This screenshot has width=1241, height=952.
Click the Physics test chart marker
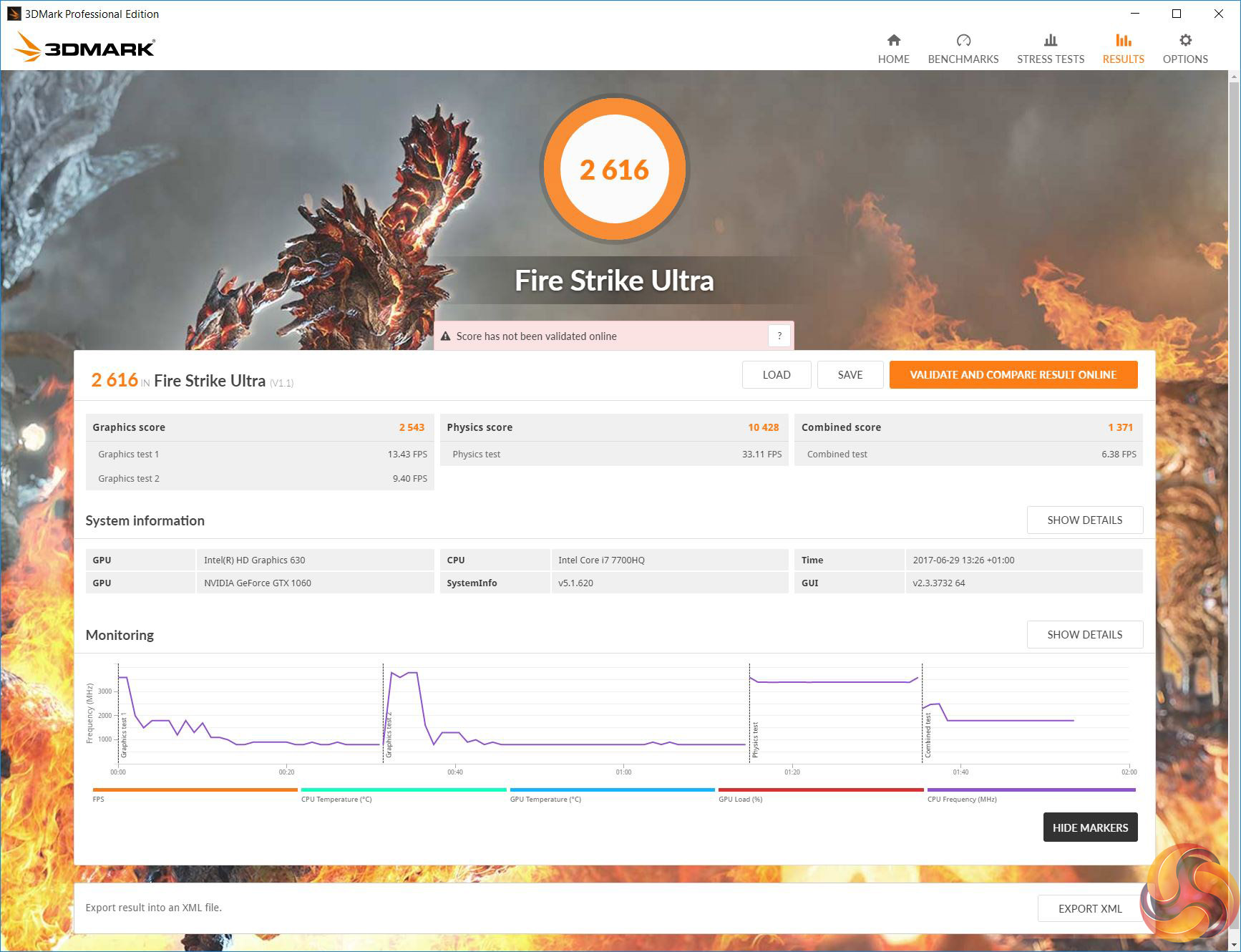coord(755,739)
